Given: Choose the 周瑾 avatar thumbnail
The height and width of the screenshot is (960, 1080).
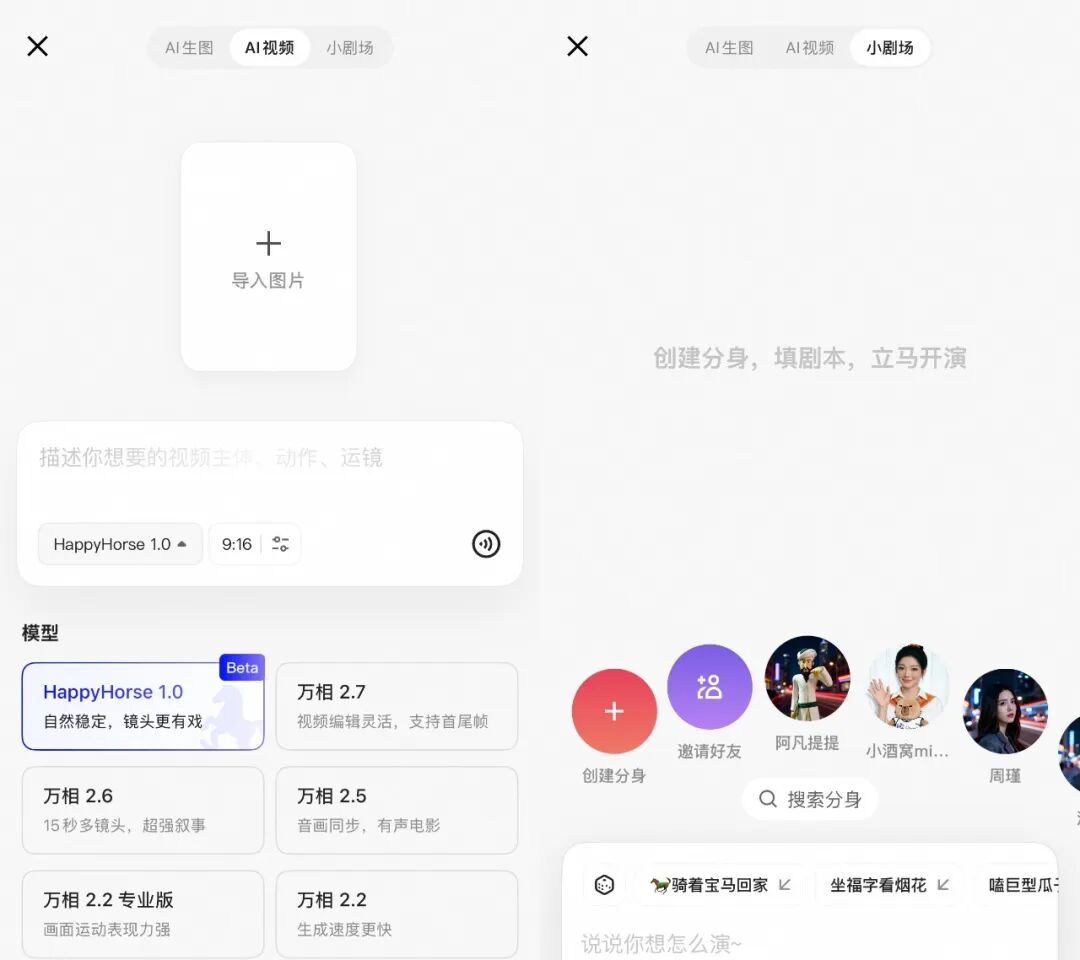Looking at the screenshot, I should 1005,712.
